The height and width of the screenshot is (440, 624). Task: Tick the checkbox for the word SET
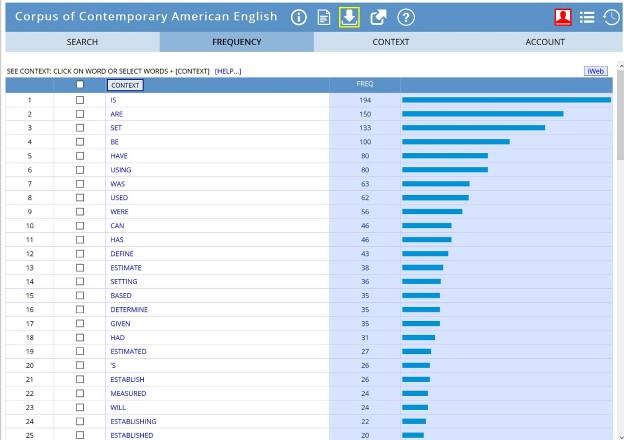tap(80, 128)
